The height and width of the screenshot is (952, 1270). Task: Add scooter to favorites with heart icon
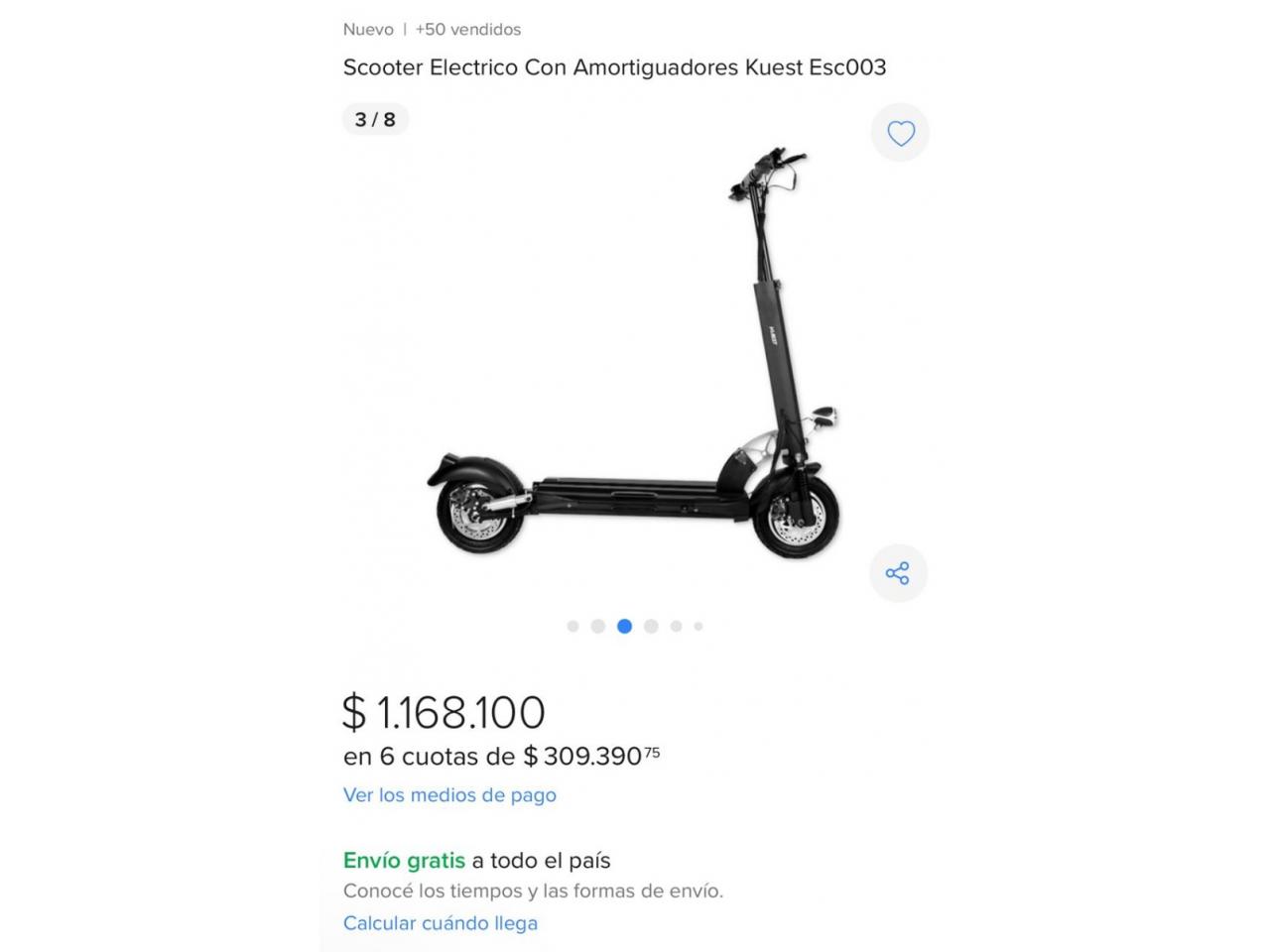pos(900,133)
